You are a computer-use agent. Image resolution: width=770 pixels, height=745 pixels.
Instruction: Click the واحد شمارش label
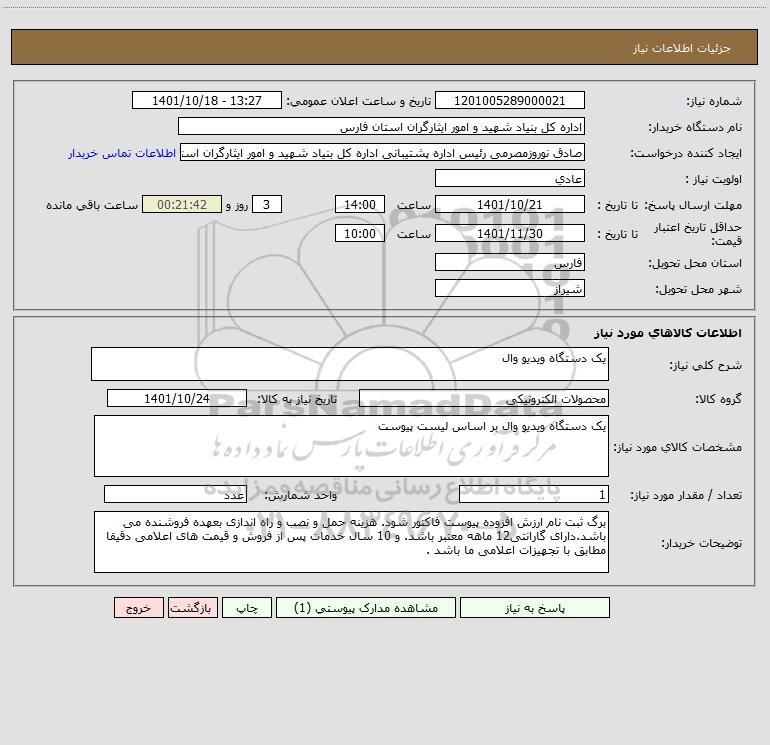pos(301,496)
